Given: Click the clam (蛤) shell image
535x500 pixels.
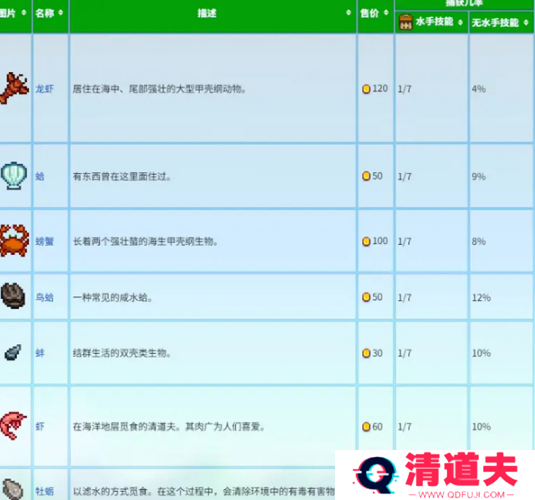Looking at the screenshot, I should pyautogui.click(x=14, y=175).
